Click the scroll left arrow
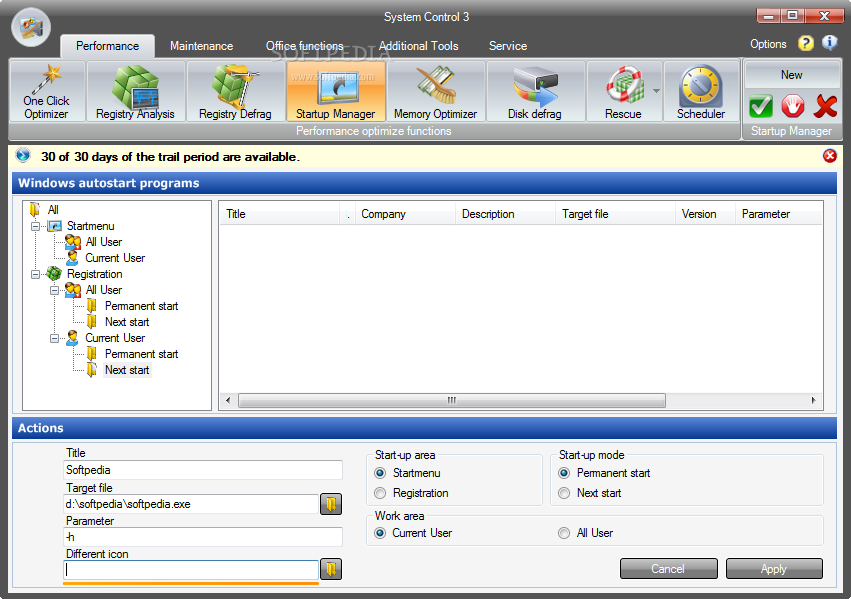The height and width of the screenshot is (599, 851). (x=228, y=400)
